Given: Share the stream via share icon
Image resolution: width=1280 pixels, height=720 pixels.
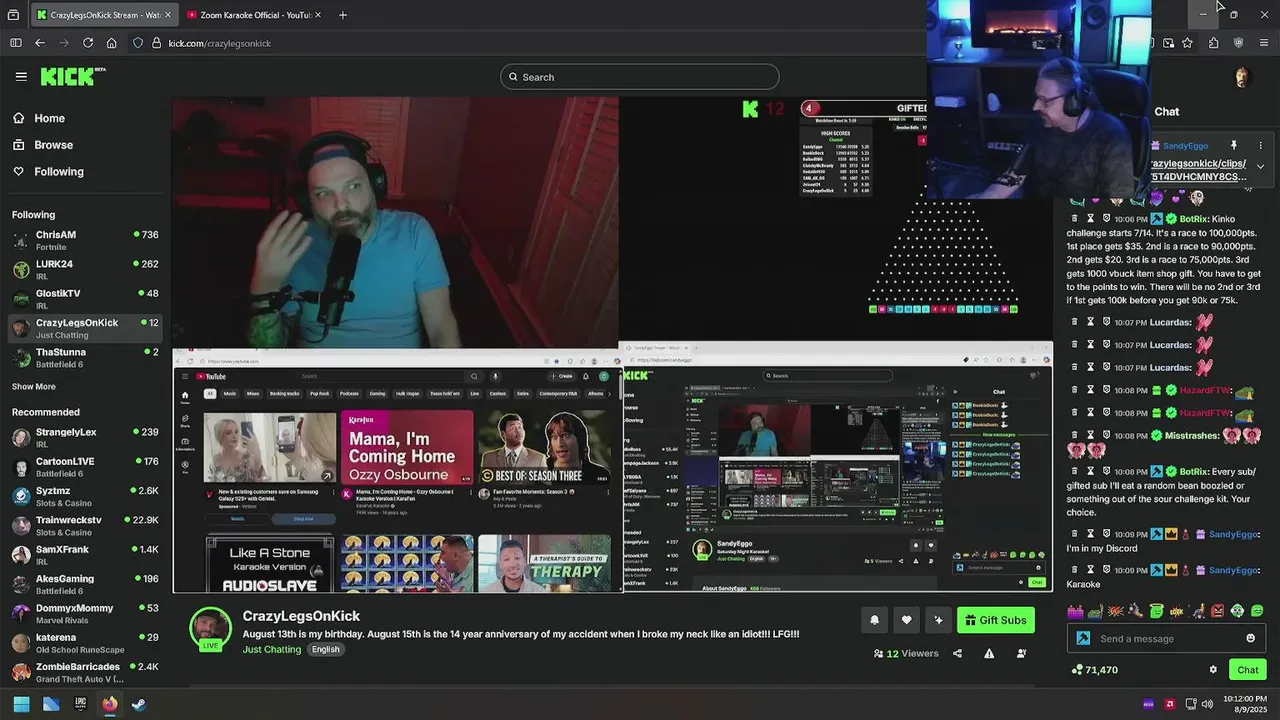Looking at the screenshot, I should [957, 653].
